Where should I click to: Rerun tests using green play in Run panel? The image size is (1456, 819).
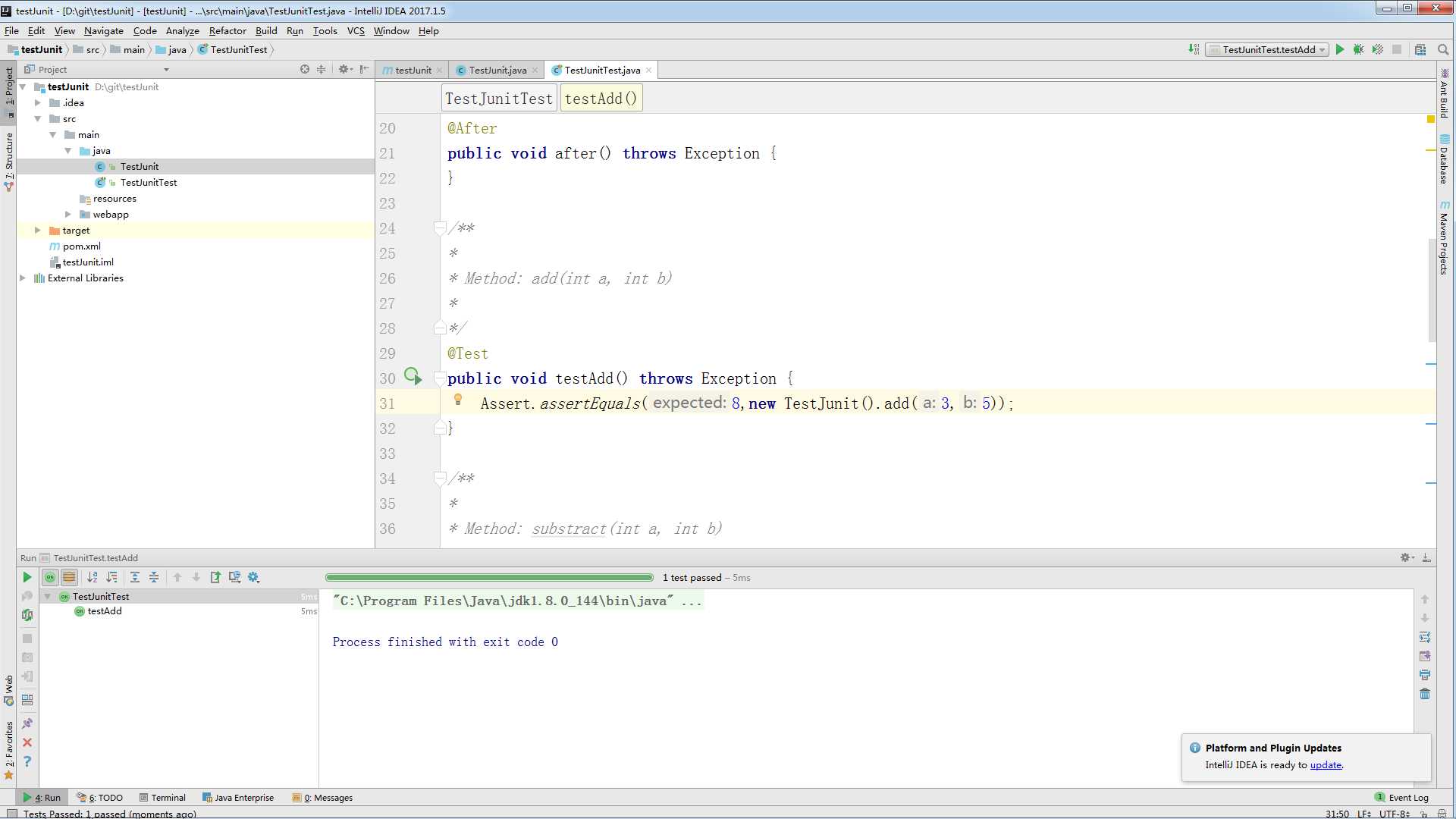click(x=27, y=577)
